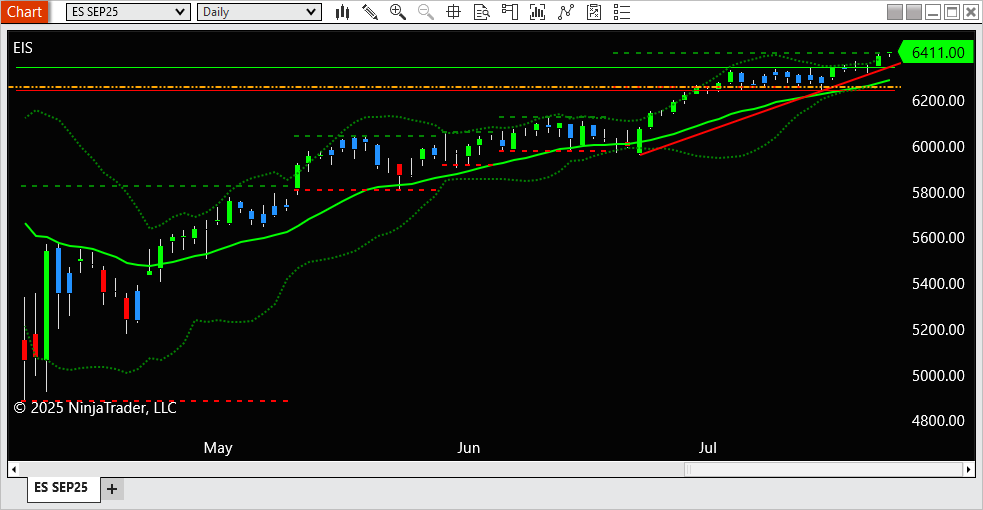The height and width of the screenshot is (510, 983).
Task: Close the chart window
Action: click(970, 12)
